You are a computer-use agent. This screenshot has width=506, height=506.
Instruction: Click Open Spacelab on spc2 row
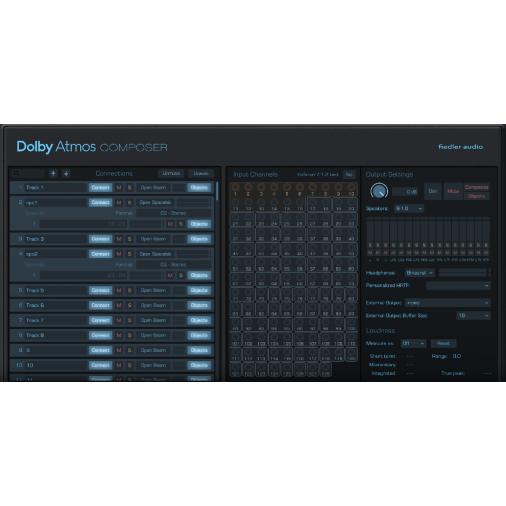(x=155, y=254)
